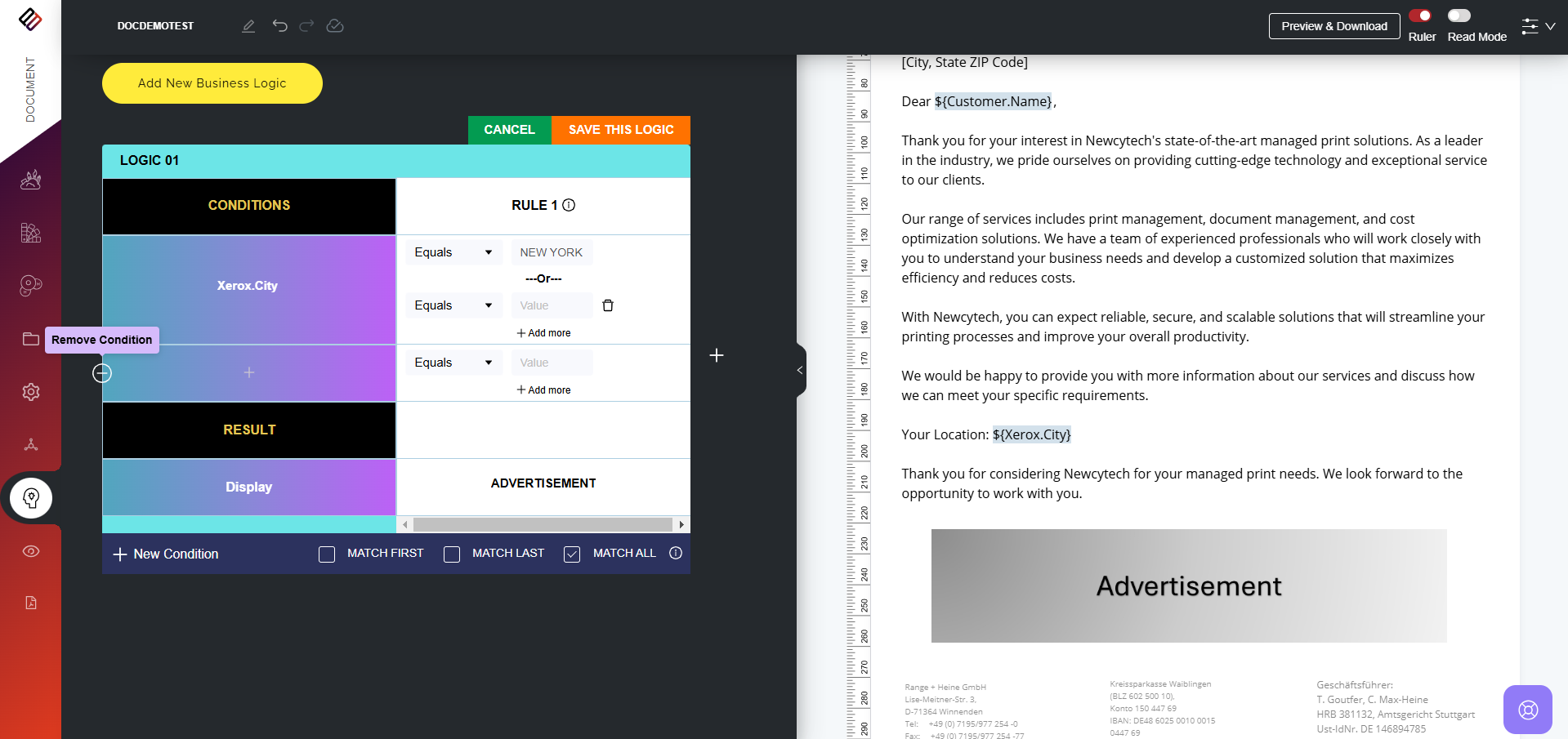
Task: Delete the second Xerox.City value via trash icon
Action: [608, 305]
